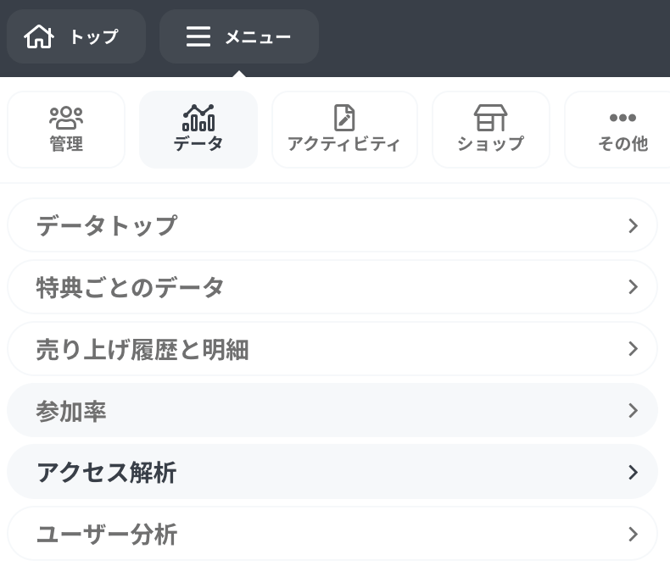Click the arrow at the アクセス解析 row
The width and height of the screenshot is (670, 571).
coord(632,473)
